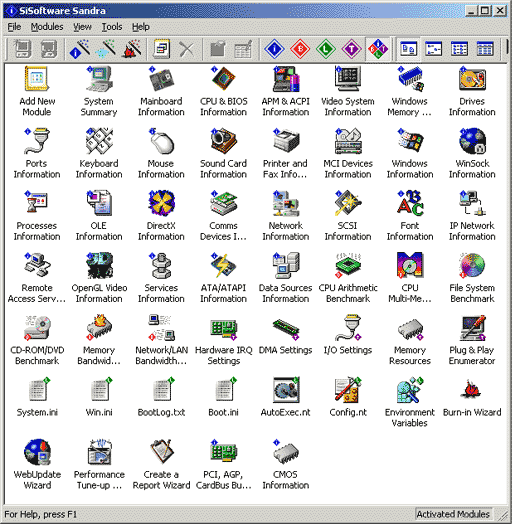Viewport: 512px width, 524px height.
Task: Open the Tools menu
Action: (112, 27)
